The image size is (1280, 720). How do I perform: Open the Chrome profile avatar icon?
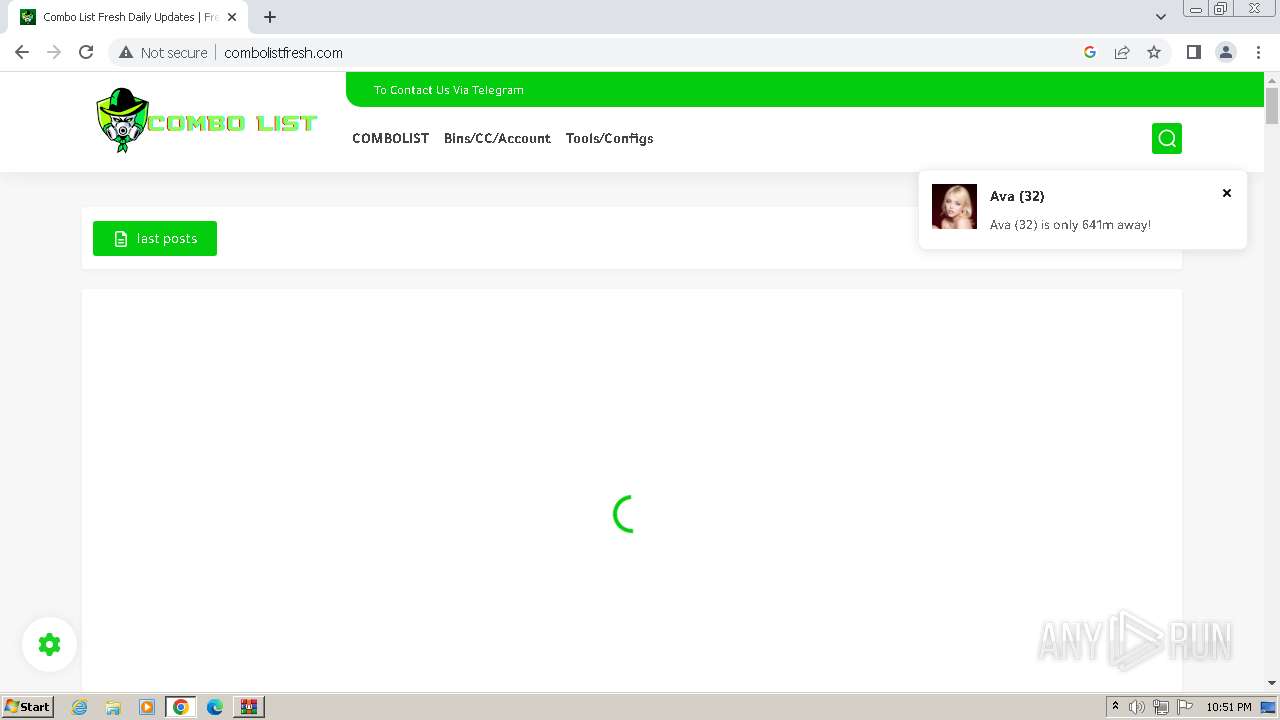(x=1225, y=52)
